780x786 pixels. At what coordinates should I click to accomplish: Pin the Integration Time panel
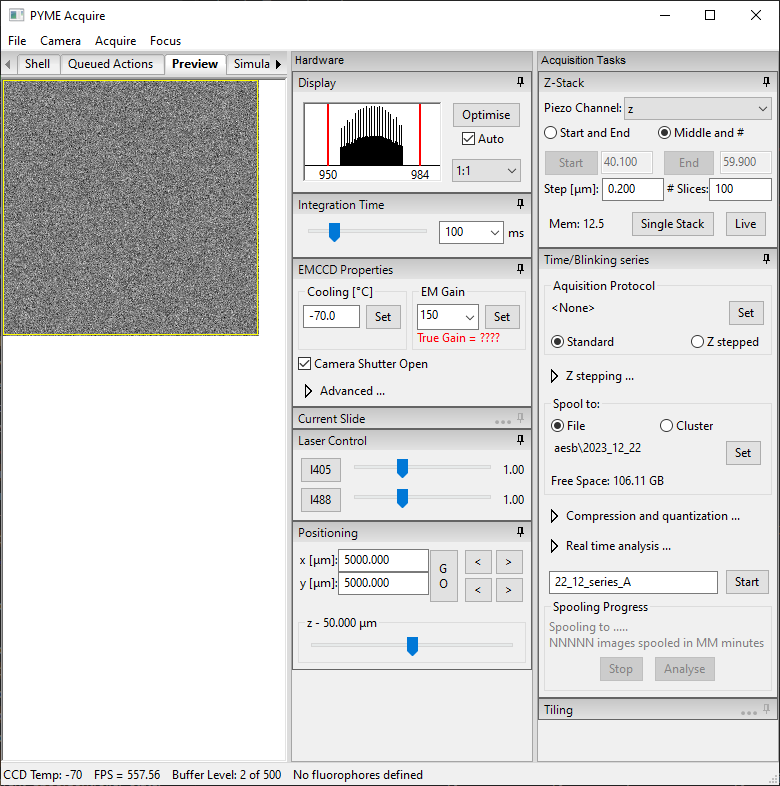point(520,204)
